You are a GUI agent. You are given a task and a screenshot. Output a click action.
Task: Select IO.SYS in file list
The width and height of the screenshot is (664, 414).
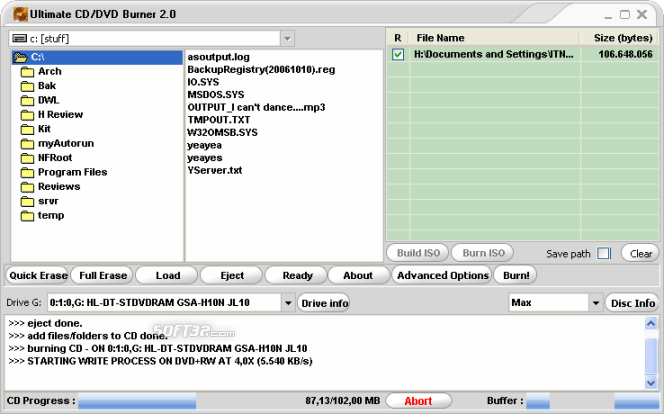[x=203, y=82]
